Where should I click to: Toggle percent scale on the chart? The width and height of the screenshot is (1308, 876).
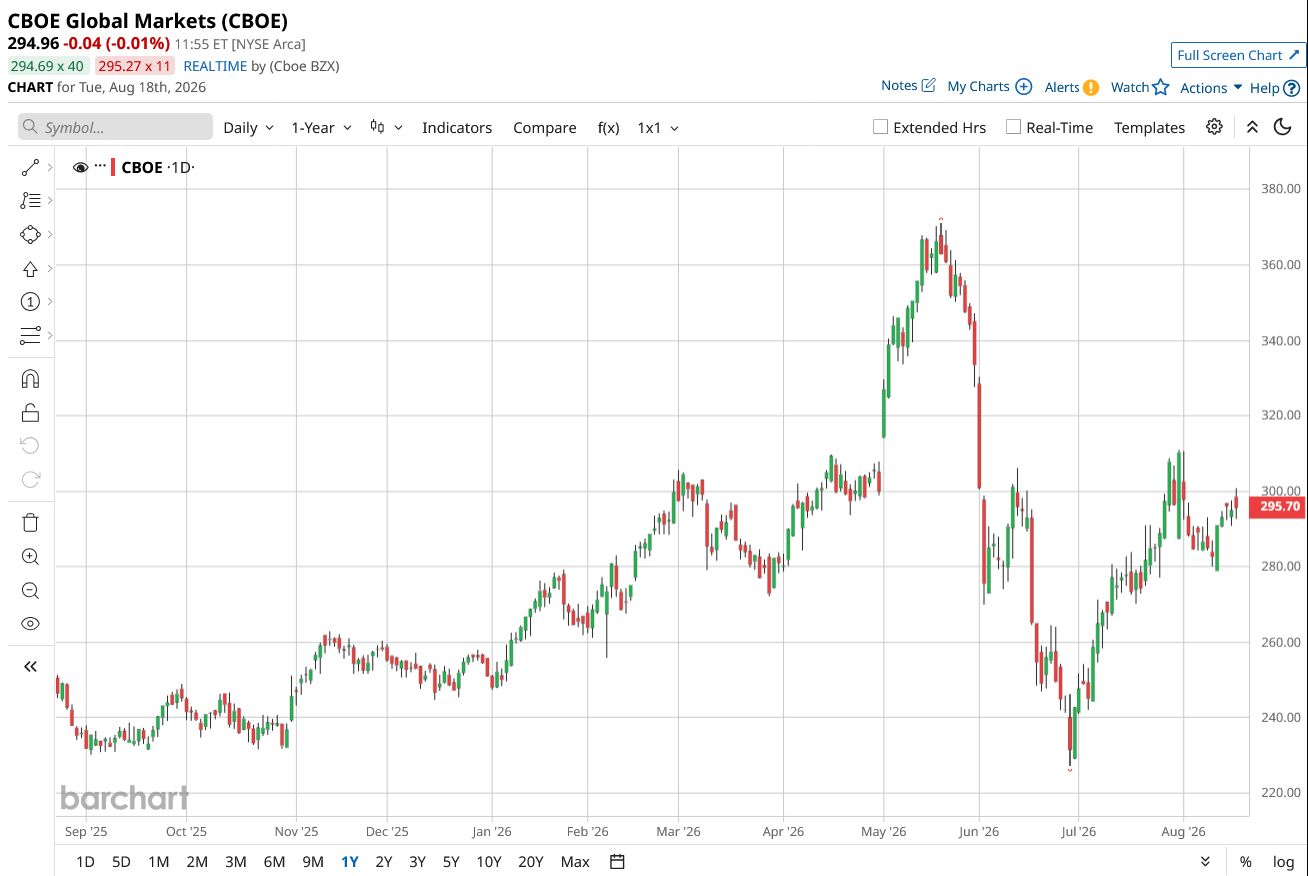(1245, 862)
